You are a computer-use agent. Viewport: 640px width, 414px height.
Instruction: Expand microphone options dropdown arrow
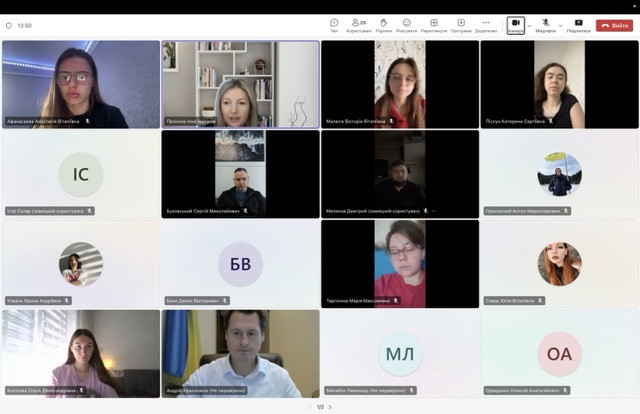560,24
